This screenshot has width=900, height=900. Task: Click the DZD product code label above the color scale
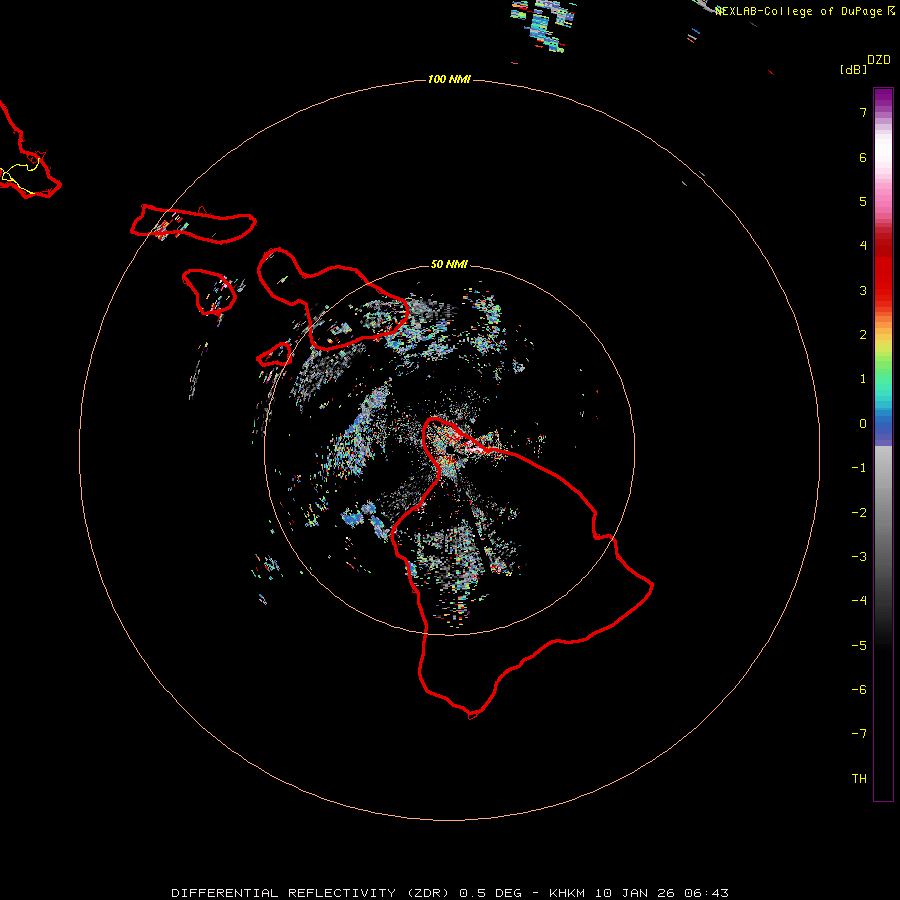pyautogui.click(x=879, y=60)
